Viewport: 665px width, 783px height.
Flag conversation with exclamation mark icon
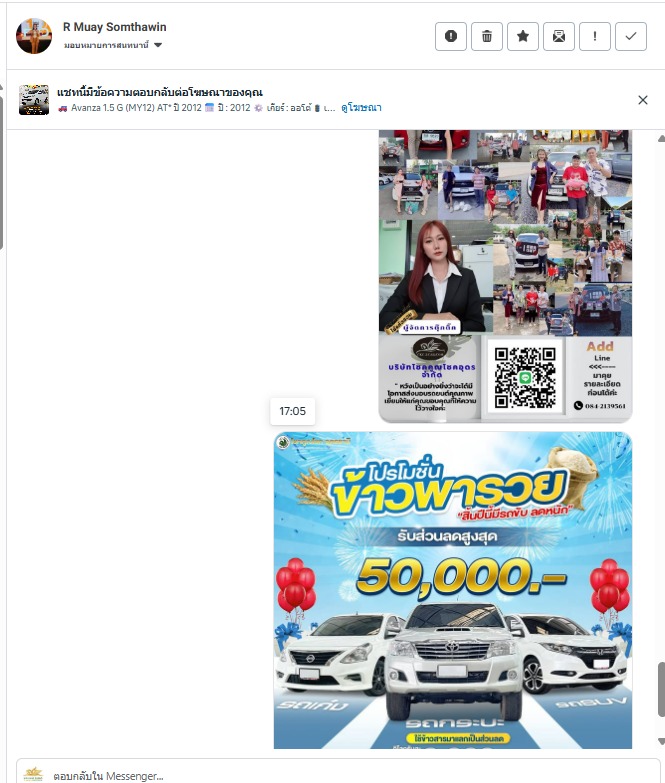pos(595,36)
